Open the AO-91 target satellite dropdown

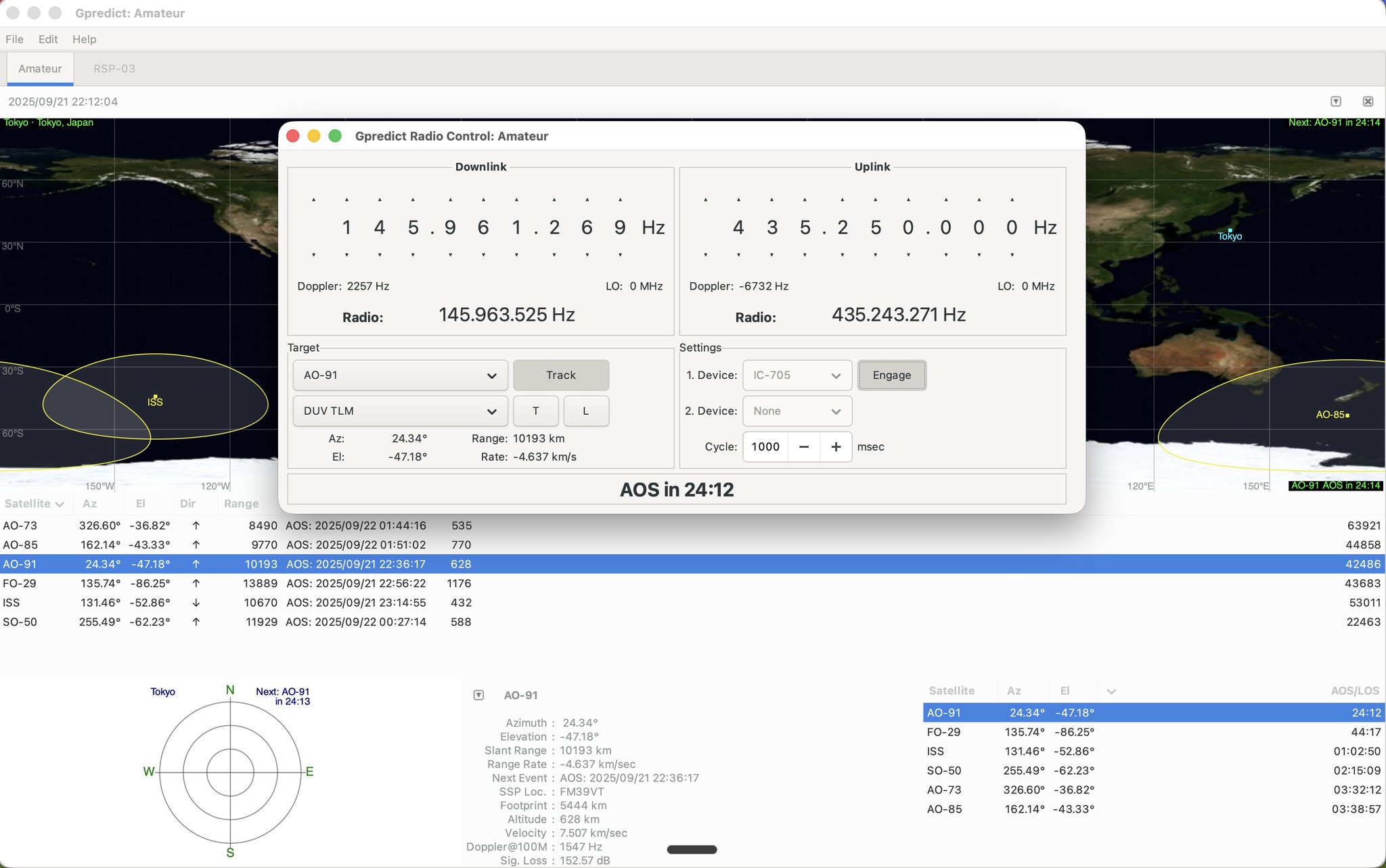pyautogui.click(x=400, y=375)
